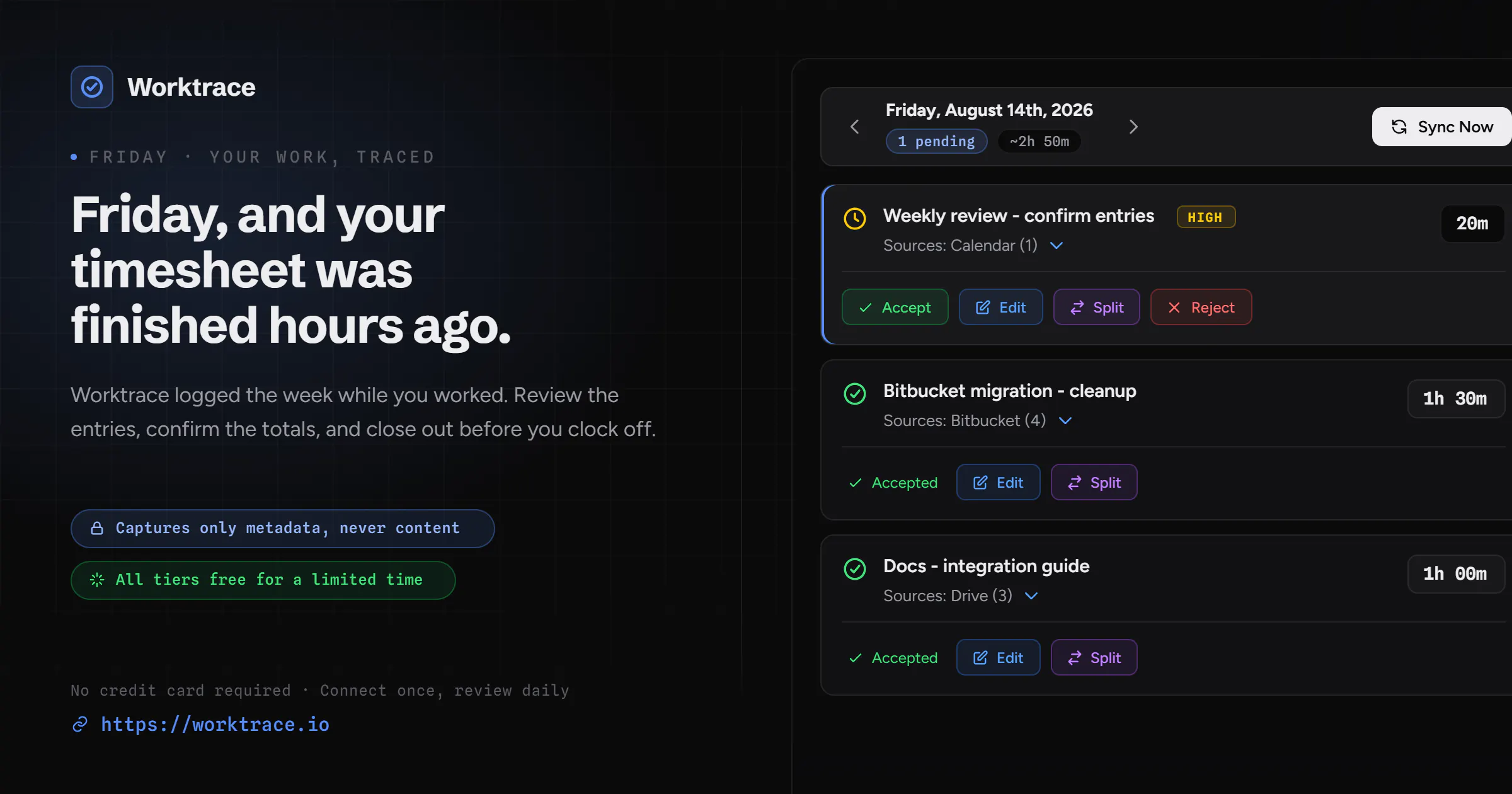Viewport: 1512px width, 794px height.
Task: Go to previous day with left chevron
Action: [855, 127]
